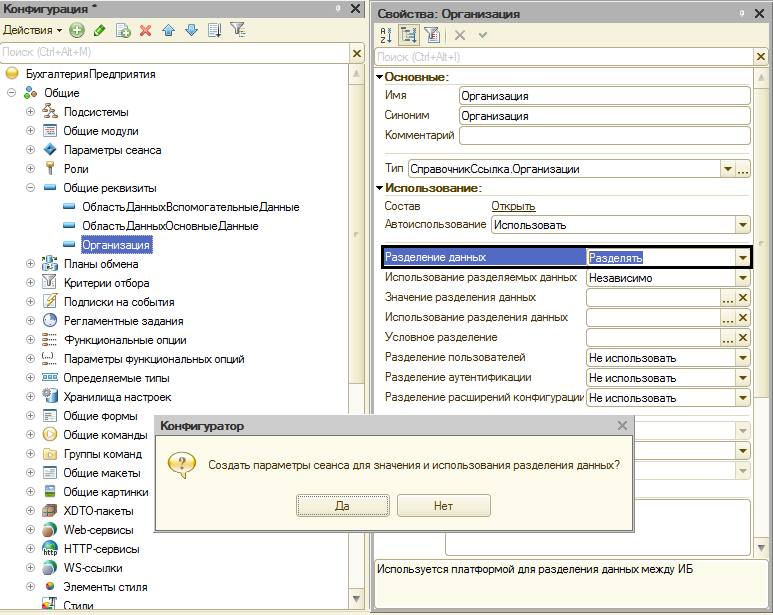Screen dimensions: 773x615
Task: Select ОбластьДанныхОсновныеДанные in the tree
Action: [170, 226]
